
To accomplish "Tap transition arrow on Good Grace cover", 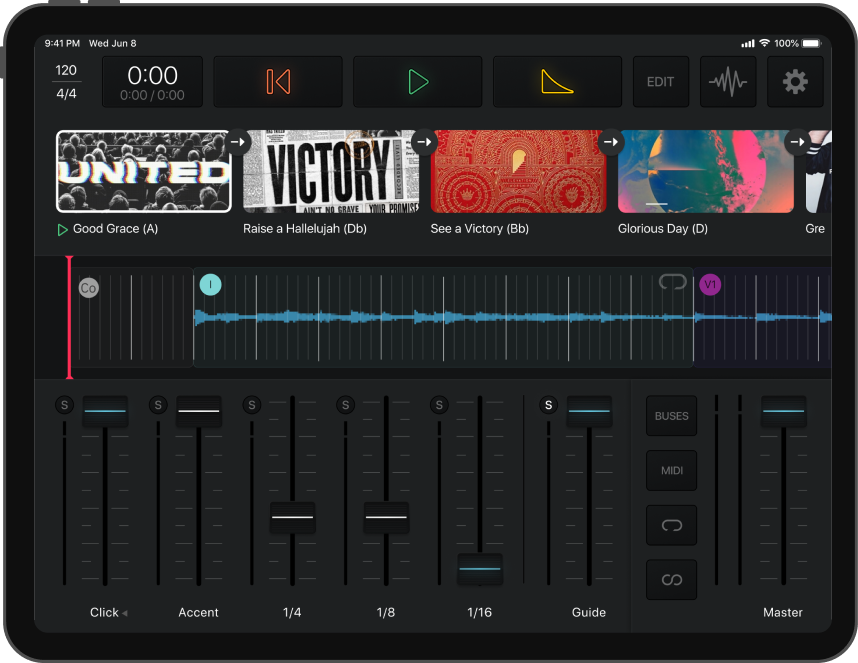I will click(x=237, y=142).
